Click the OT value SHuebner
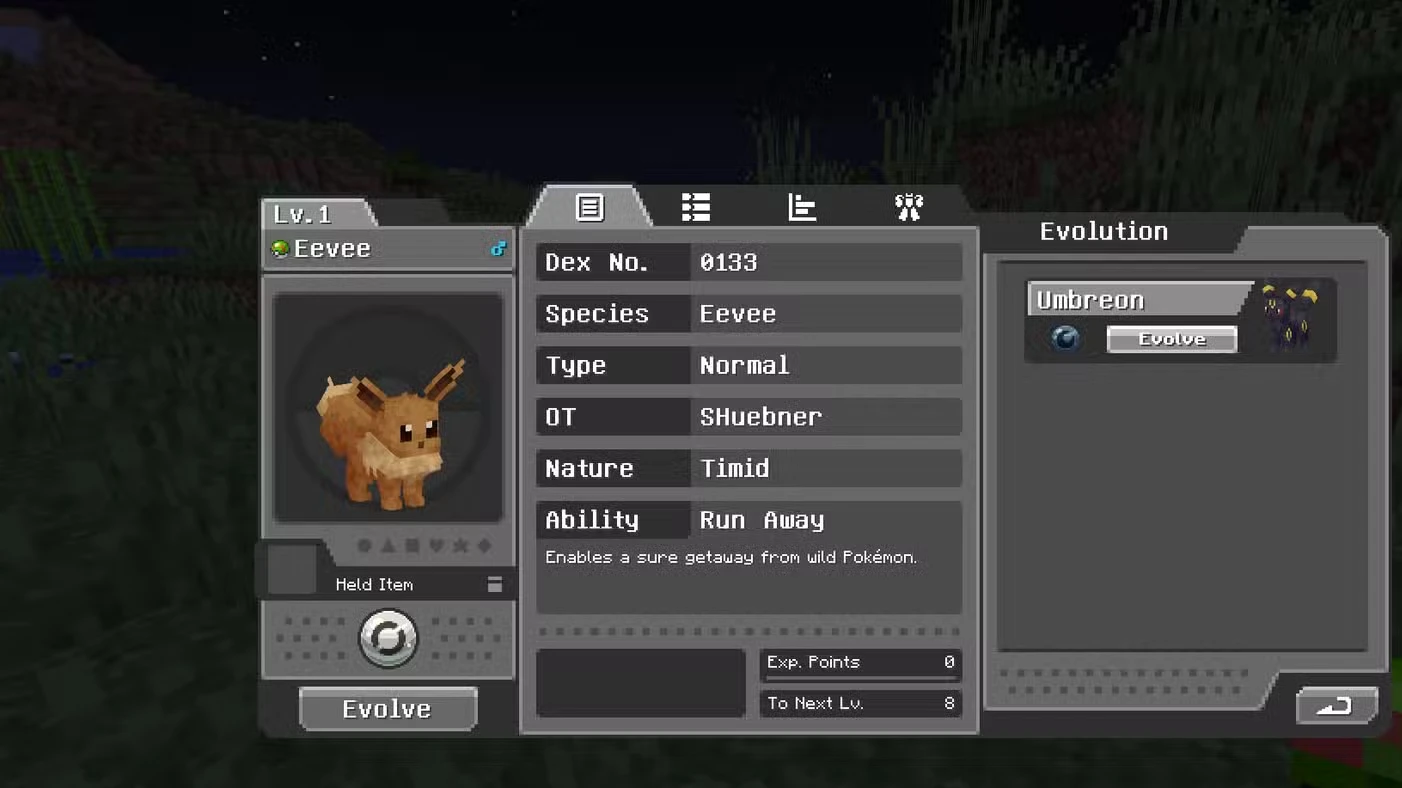Viewport: 1402px width, 788px height. [760, 417]
